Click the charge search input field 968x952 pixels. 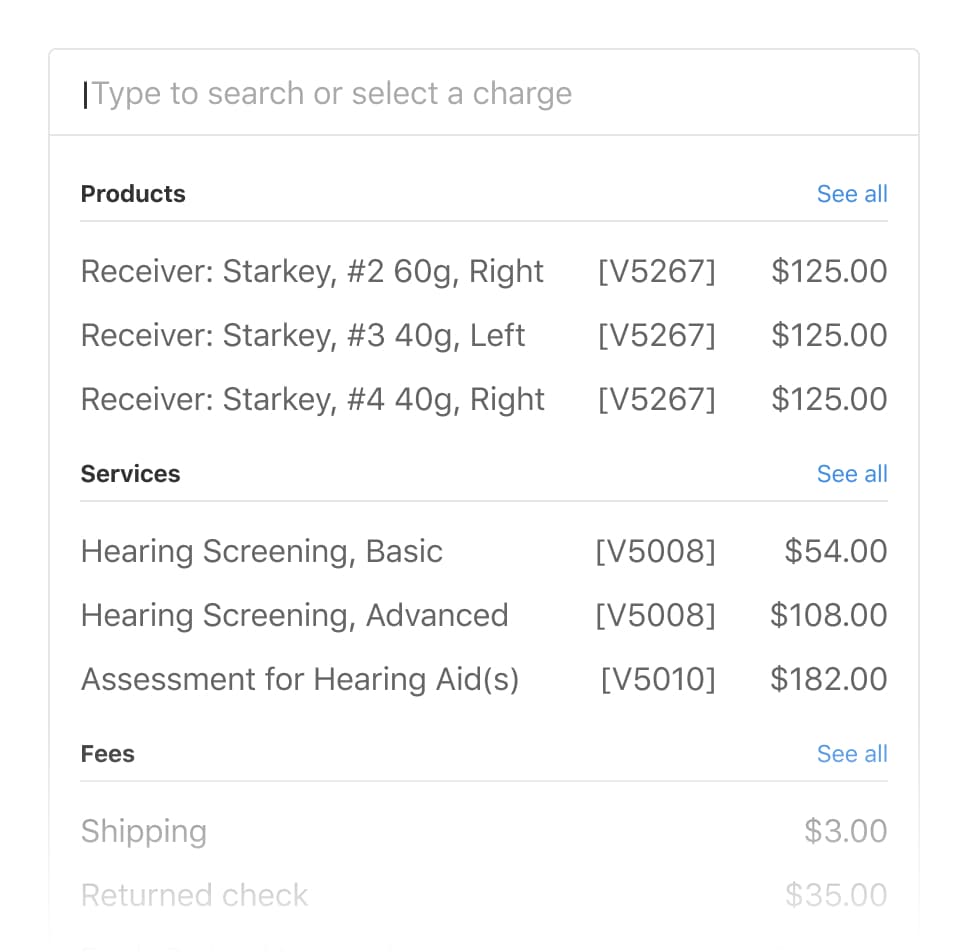484,94
